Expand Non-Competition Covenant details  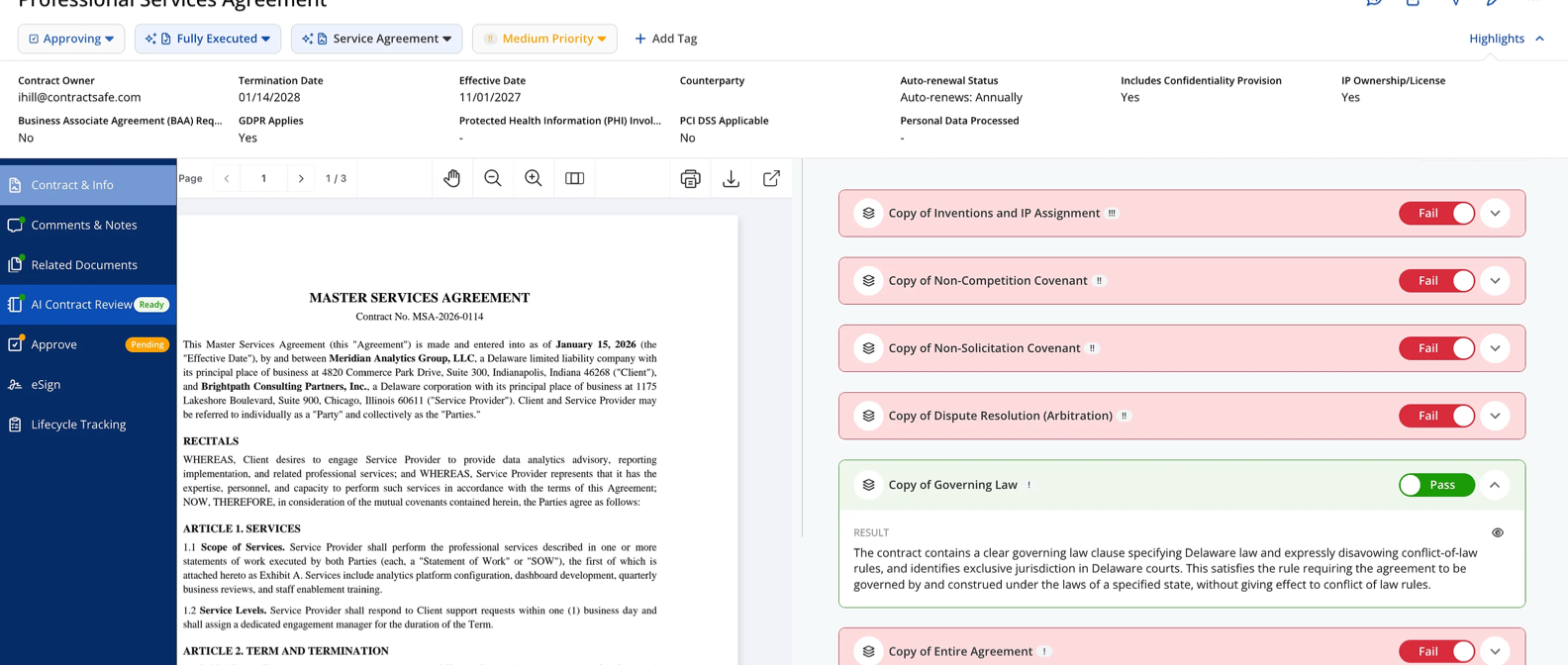pos(1496,281)
